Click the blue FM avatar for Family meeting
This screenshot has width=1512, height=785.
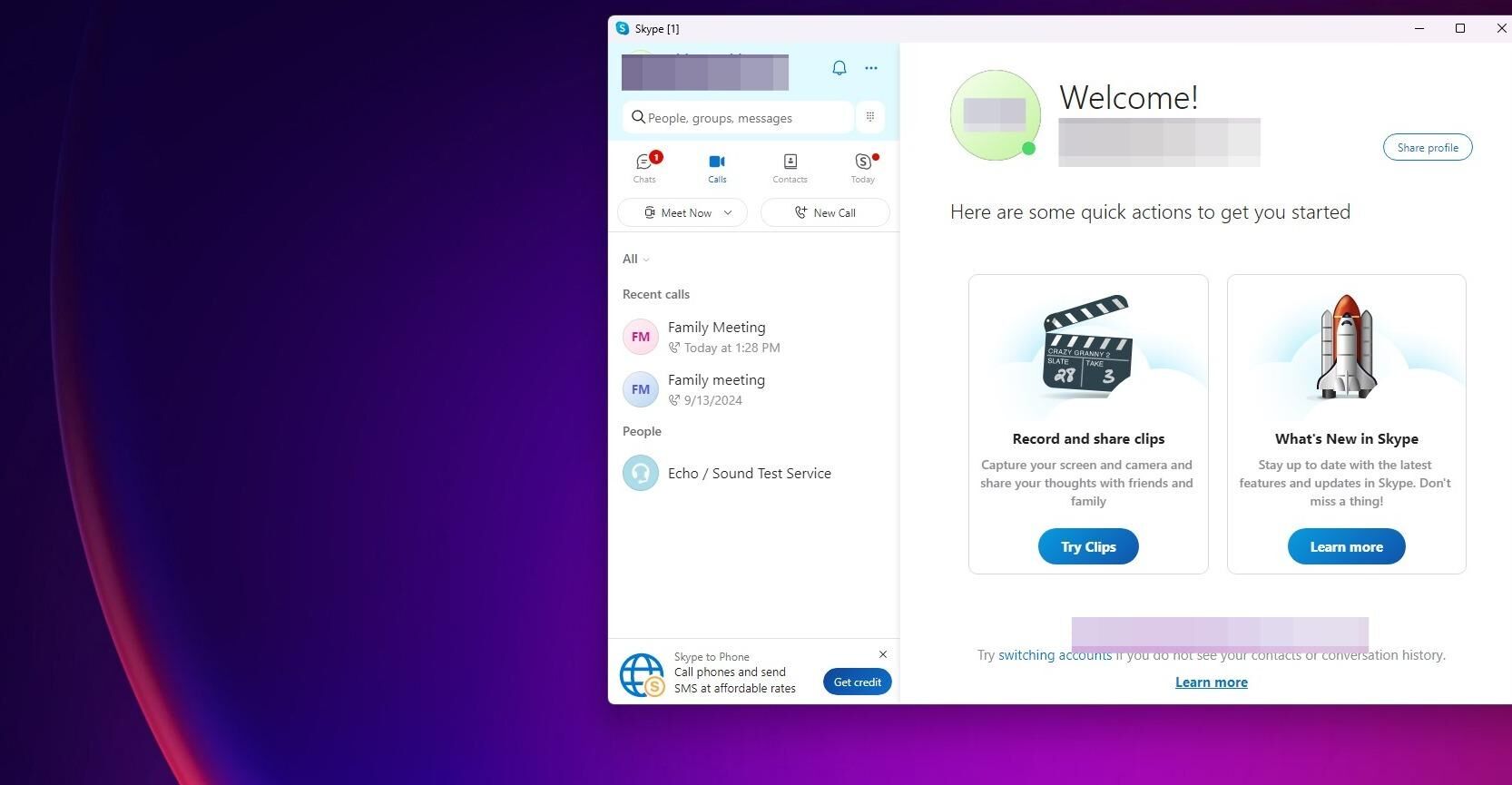641,389
